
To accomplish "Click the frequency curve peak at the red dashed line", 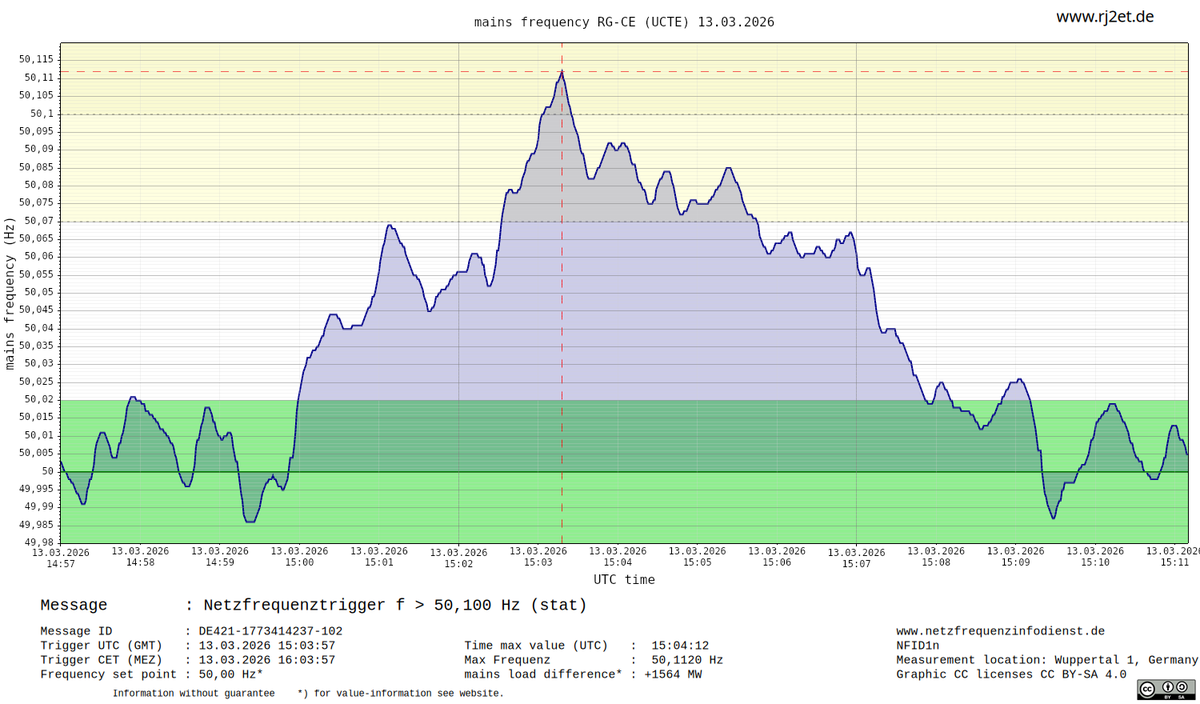I will coord(562,72).
